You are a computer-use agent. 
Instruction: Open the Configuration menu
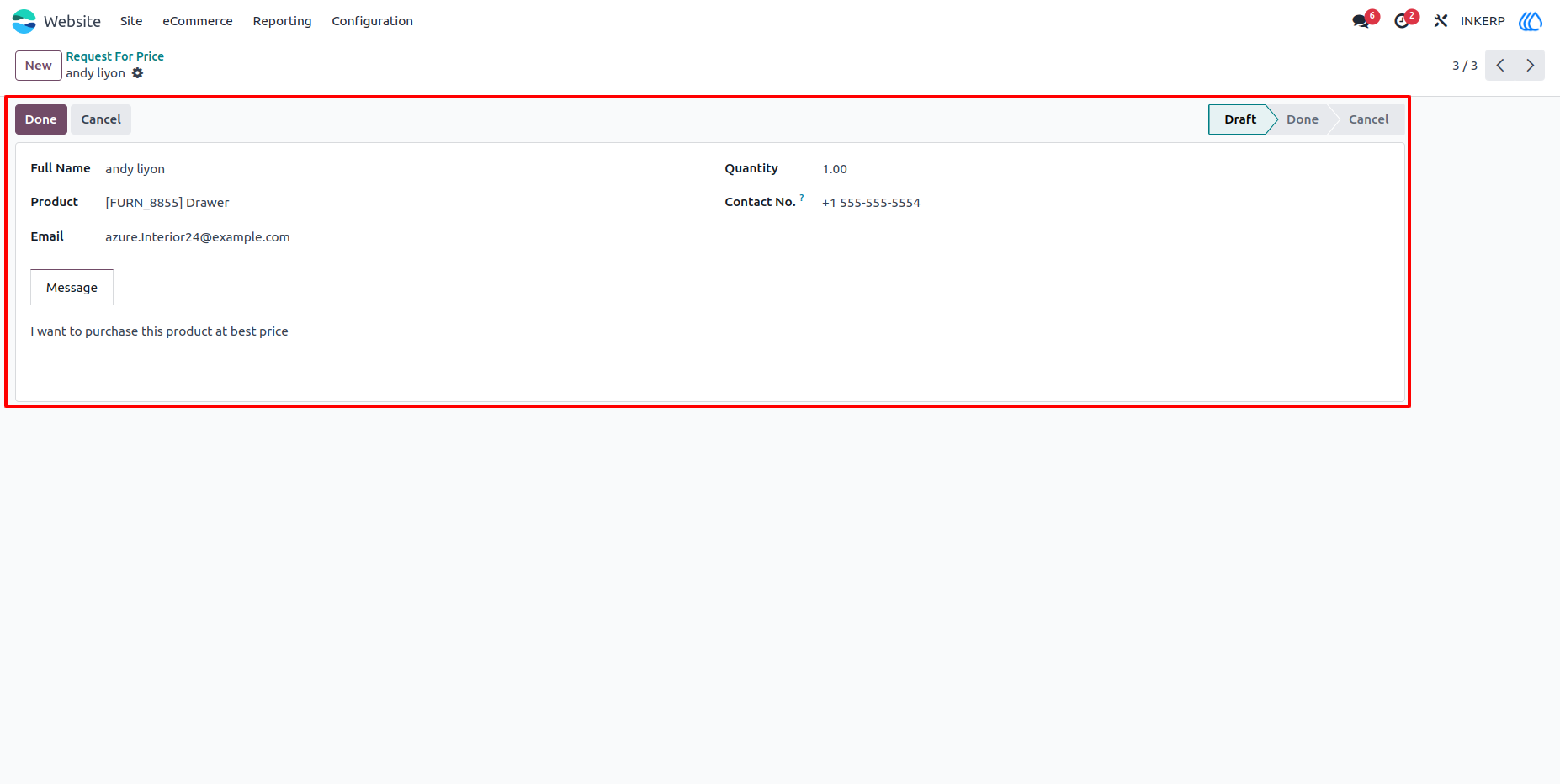(x=372, y=21)
